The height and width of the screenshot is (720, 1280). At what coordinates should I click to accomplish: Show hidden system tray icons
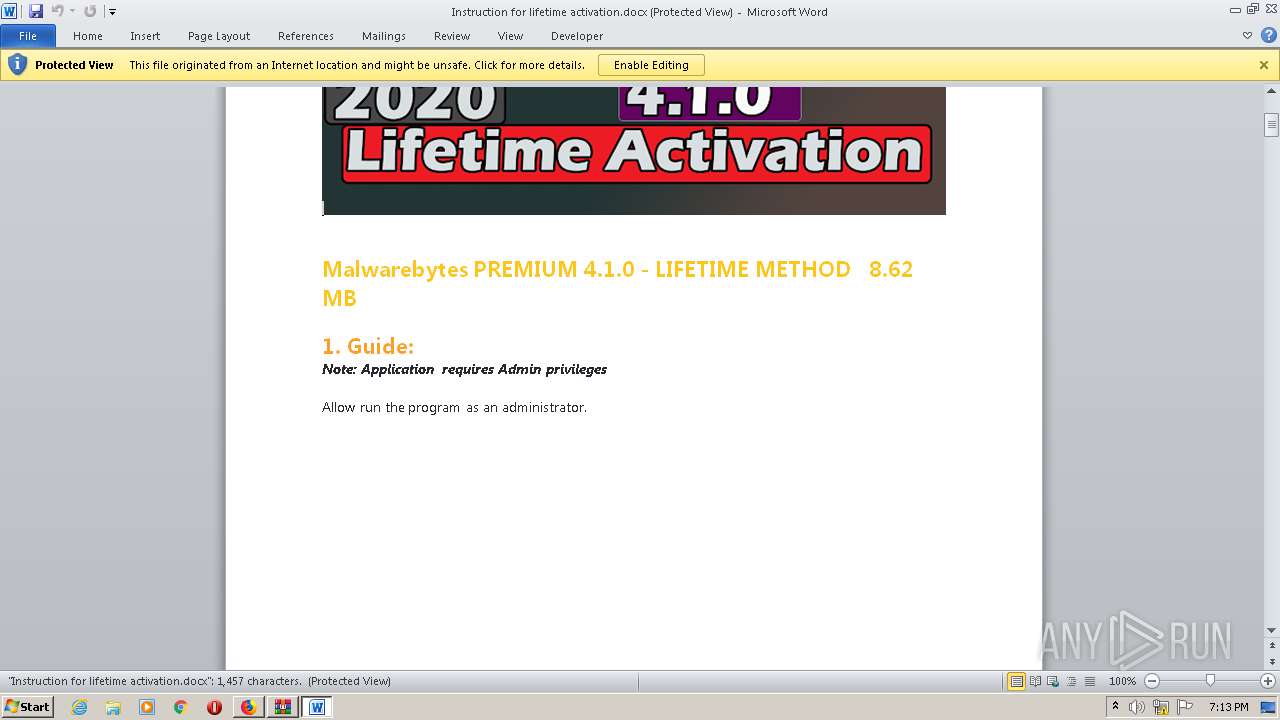1116,706
